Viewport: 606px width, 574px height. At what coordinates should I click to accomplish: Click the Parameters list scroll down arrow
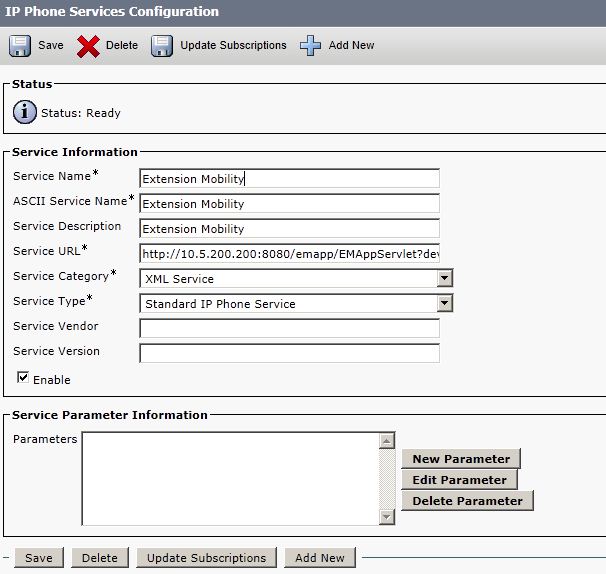387,517
